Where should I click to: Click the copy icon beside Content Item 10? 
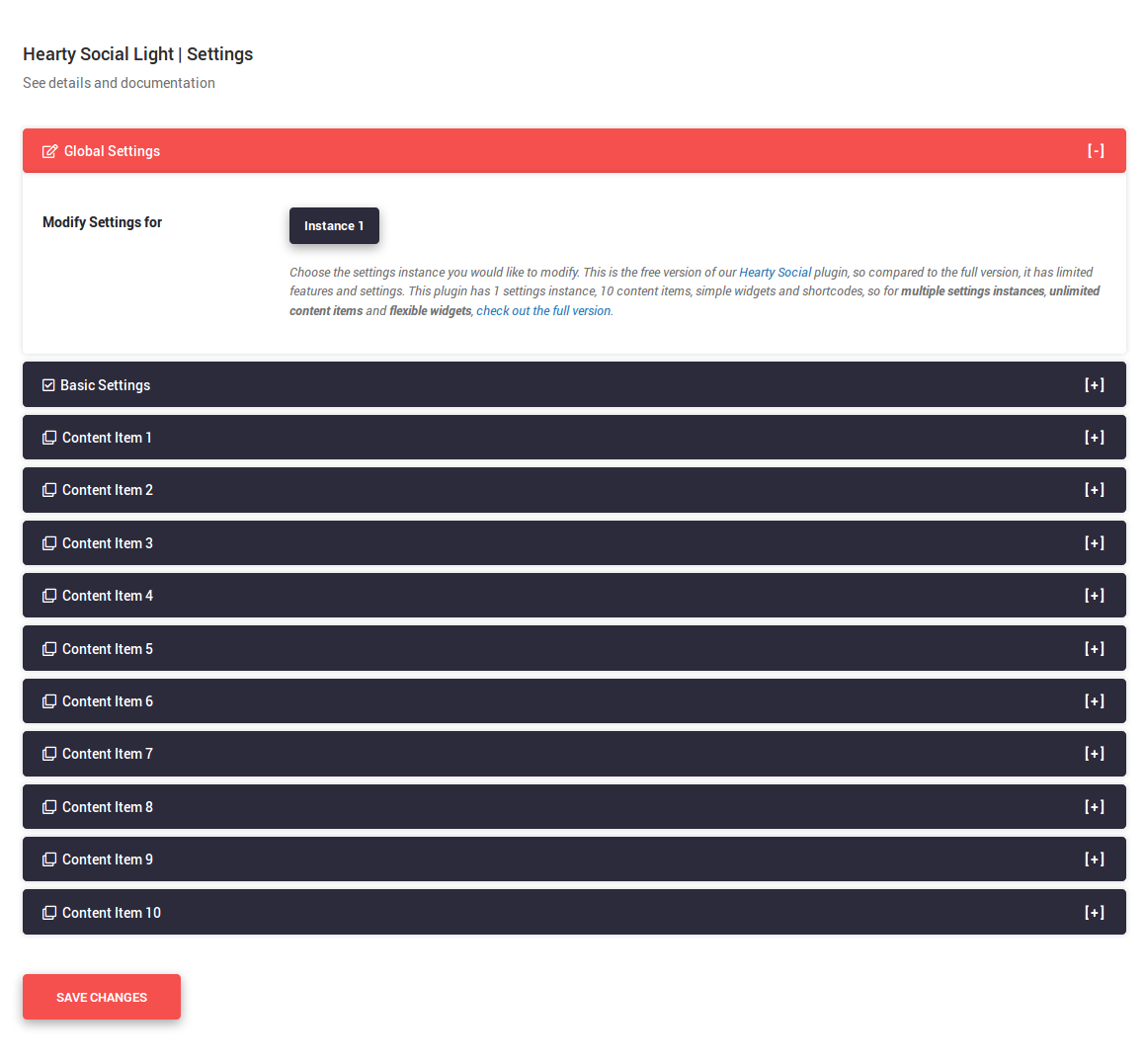(49, 913)
